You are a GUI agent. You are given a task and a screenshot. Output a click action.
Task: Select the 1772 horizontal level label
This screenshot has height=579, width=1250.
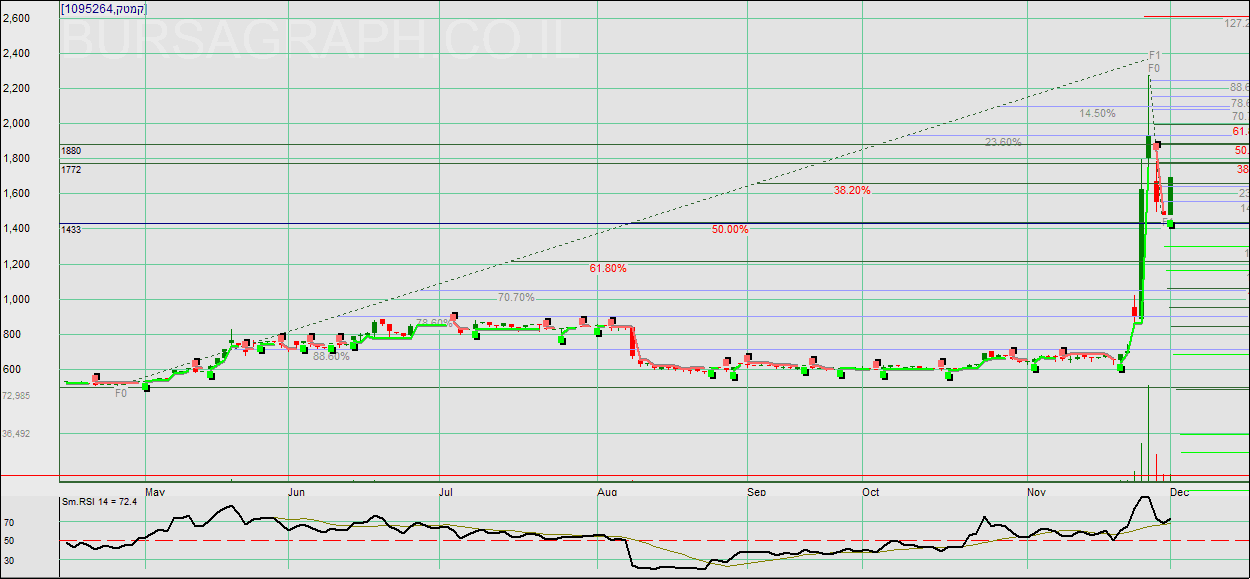click(x=71, y=170)
